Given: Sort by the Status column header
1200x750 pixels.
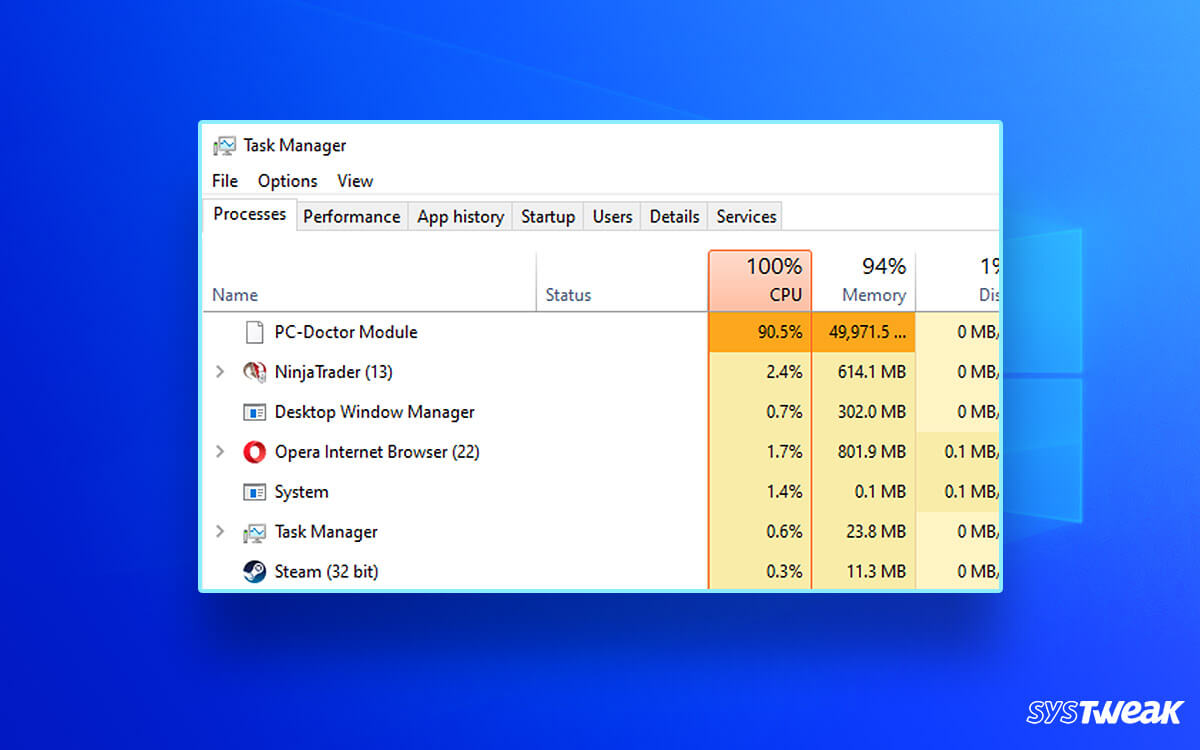Looking at the screenshot, I should (x=622, y=281).
